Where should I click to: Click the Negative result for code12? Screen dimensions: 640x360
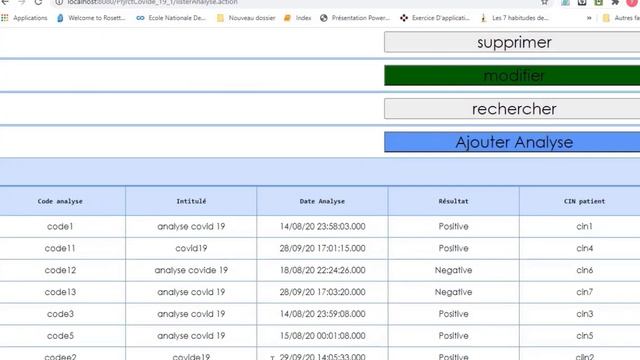click(x=453, y=270)
